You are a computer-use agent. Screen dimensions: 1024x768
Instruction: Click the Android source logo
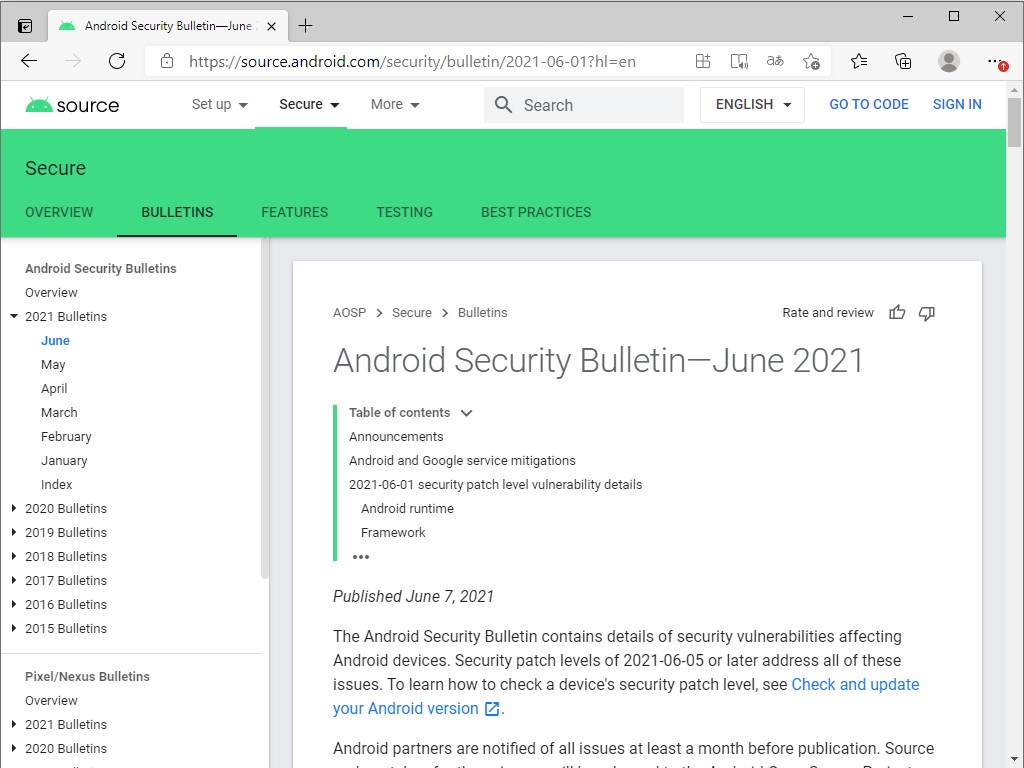pos(71,104)
